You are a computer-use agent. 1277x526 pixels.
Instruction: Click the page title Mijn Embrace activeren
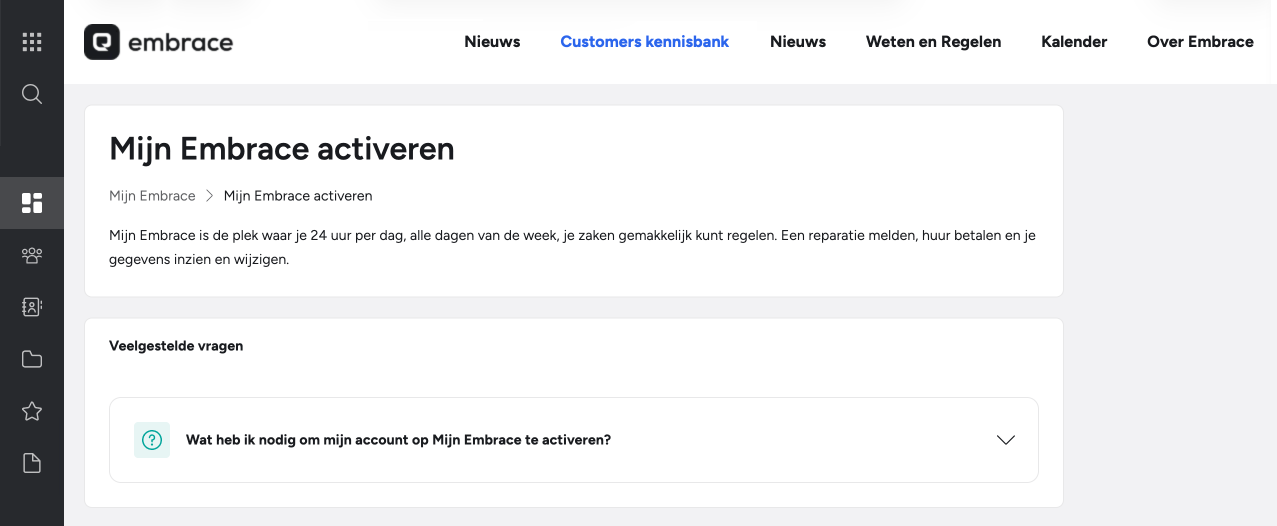pos(282,149)
